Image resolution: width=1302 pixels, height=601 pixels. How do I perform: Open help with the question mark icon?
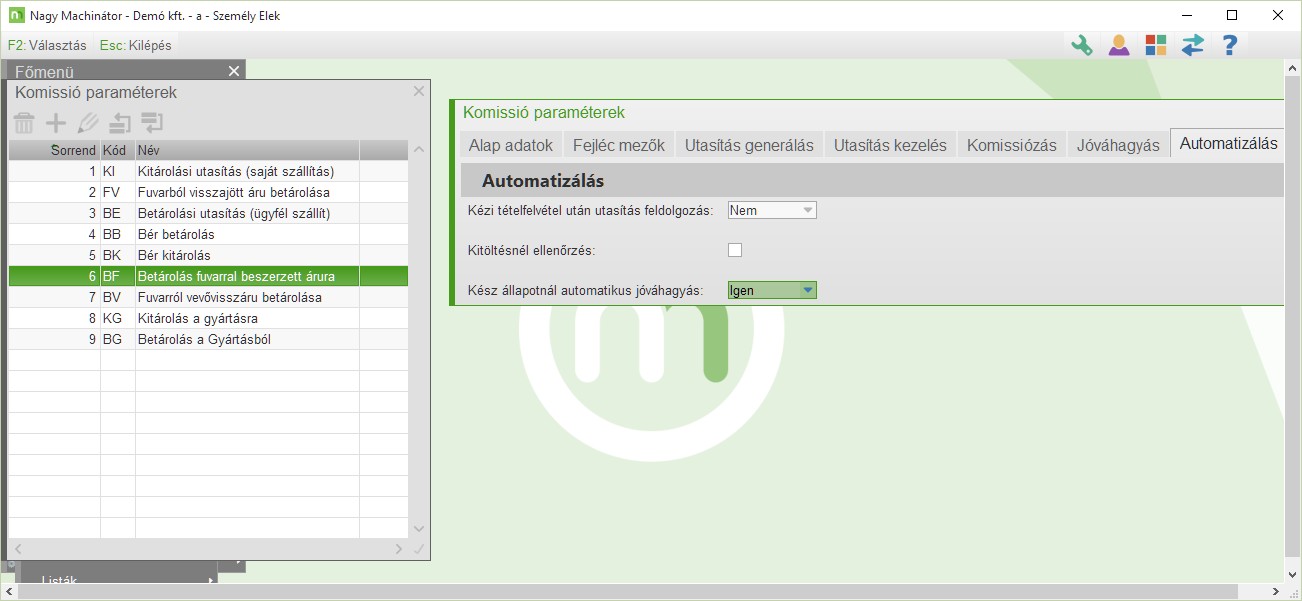(1230, 45)
